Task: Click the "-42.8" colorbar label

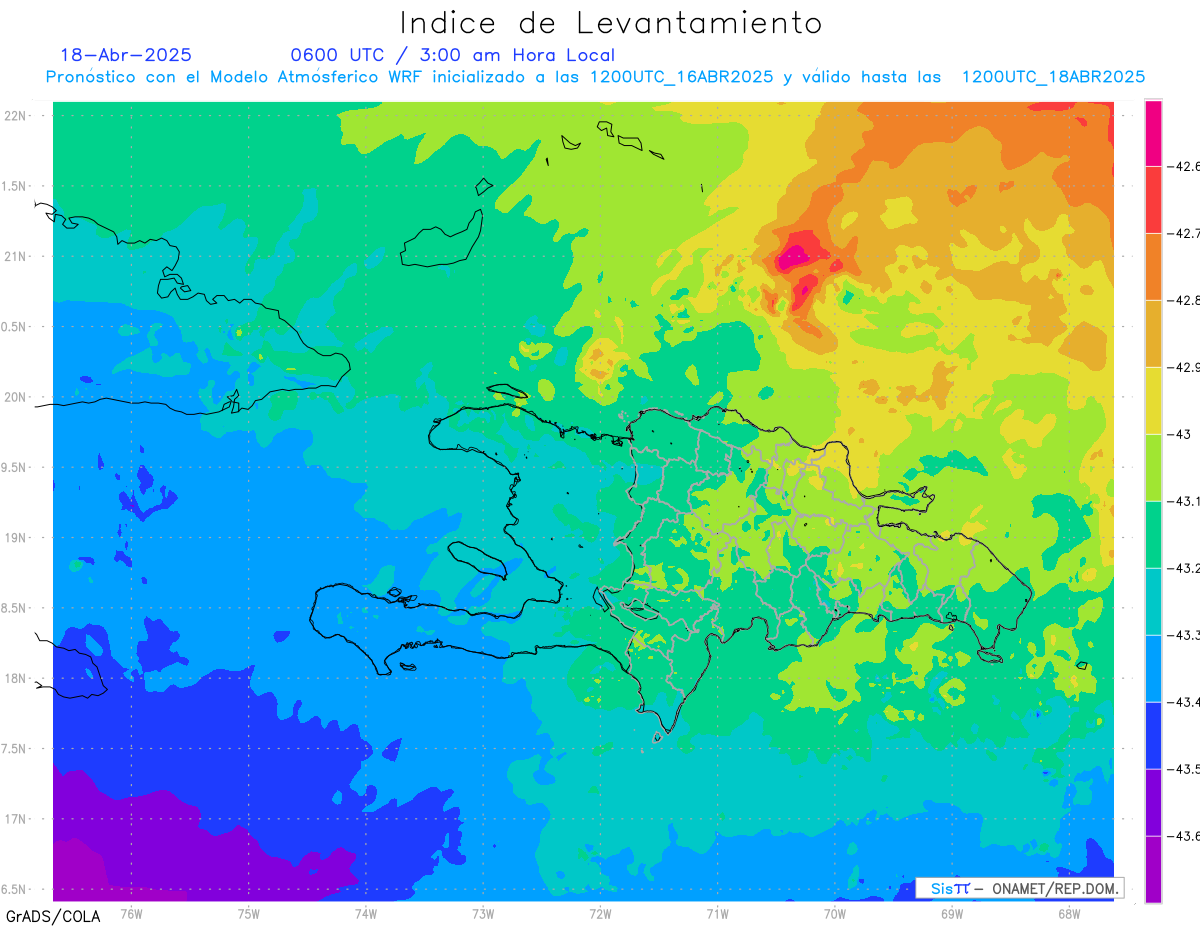Action: pos(1183,300)
